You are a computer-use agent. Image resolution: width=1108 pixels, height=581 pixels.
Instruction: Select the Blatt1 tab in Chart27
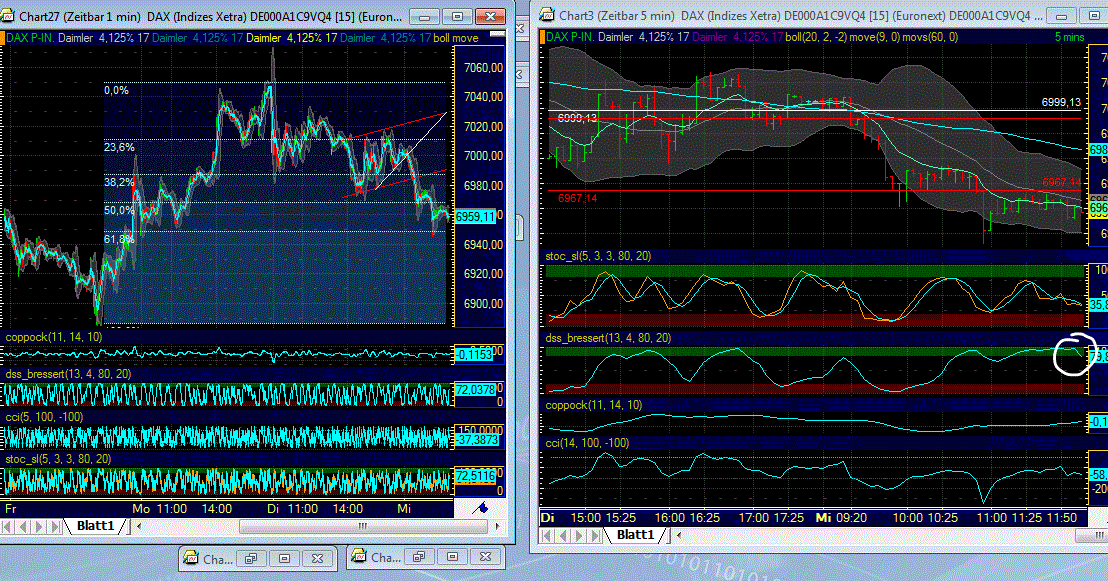tap(98, 526)
